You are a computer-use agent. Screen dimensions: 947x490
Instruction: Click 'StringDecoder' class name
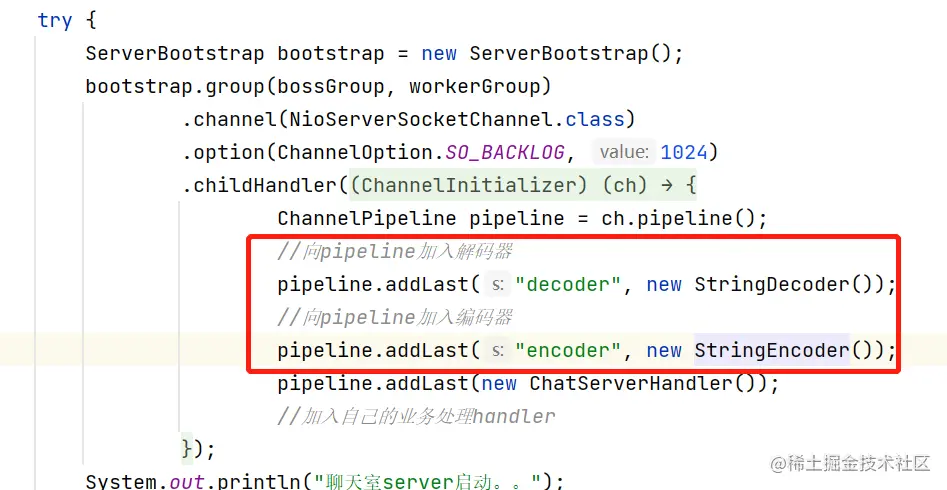(x=772, y=285)
